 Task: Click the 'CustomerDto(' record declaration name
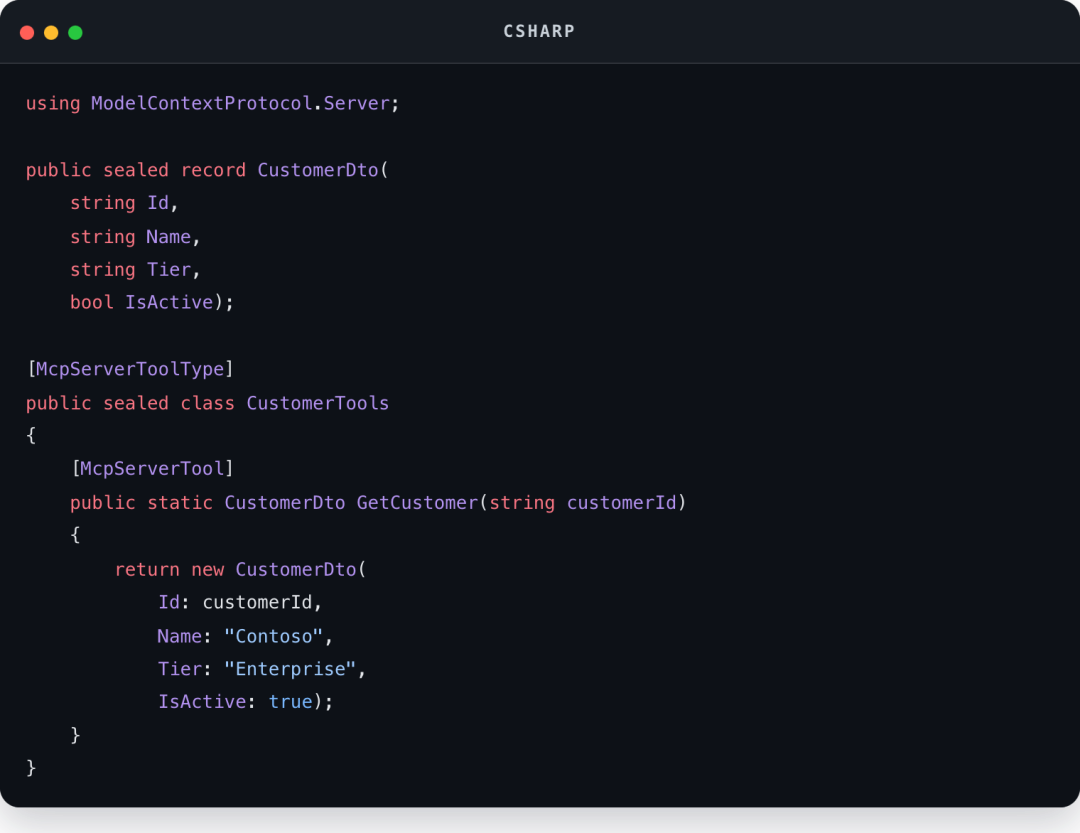point(323,170)
